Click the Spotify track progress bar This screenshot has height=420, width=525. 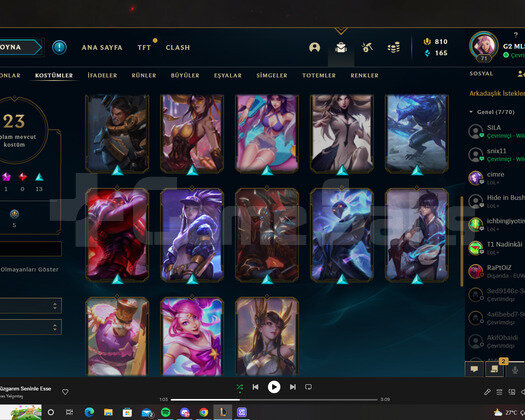tap(274, 400)
